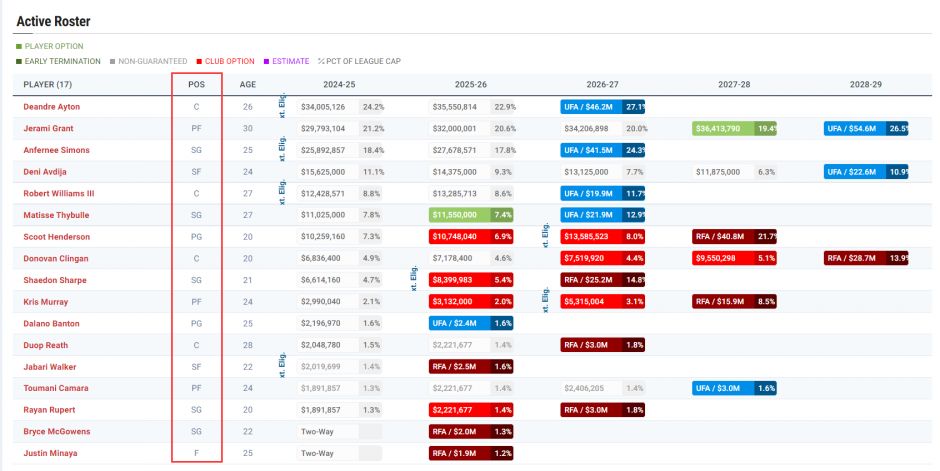Click Avdija's UFA / $22.6M cell
Viewport: 940px width, 471px height.
click(x=866, y=172)
